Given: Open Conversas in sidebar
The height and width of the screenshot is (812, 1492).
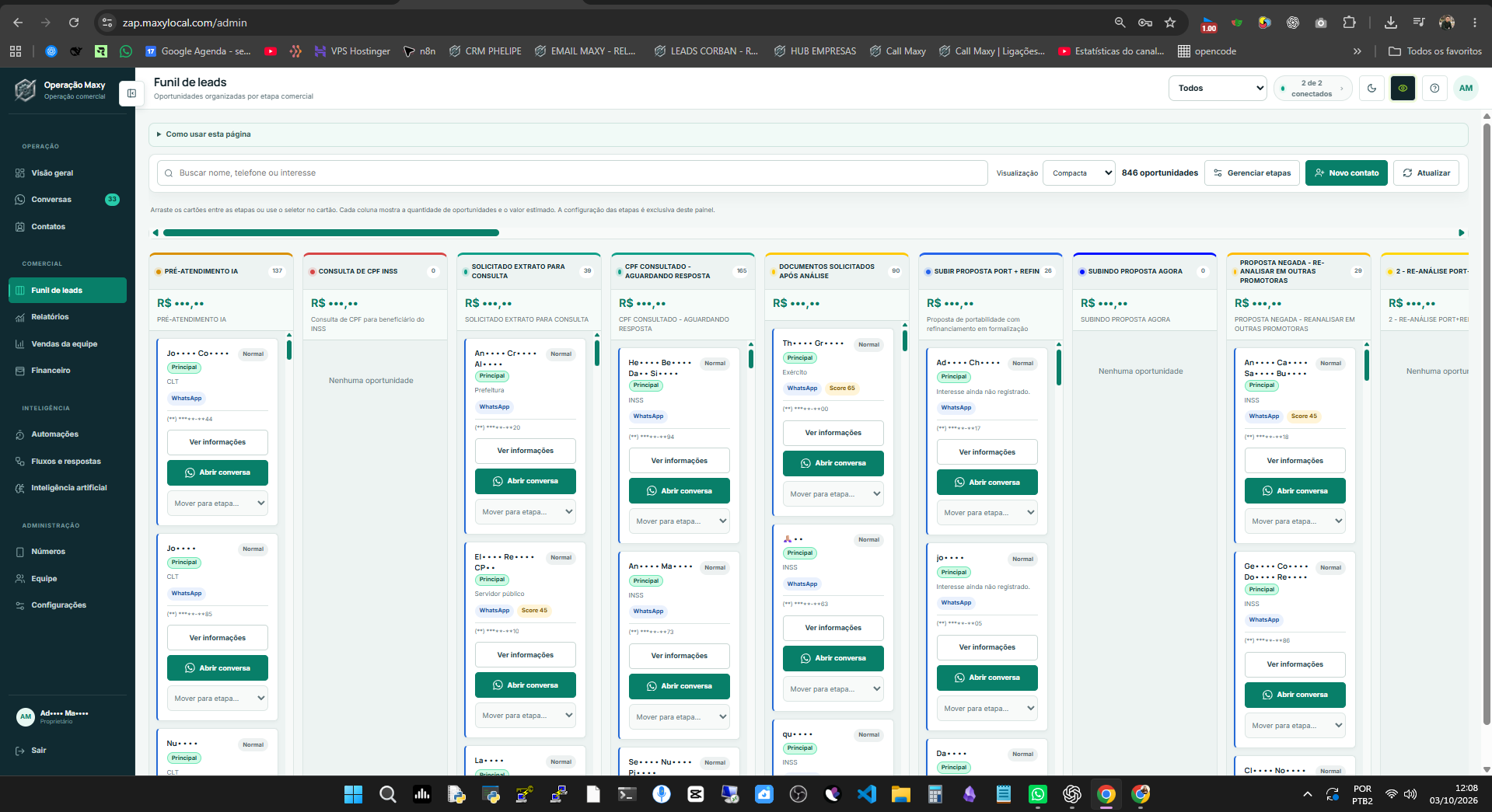Looking at the screenshot, I should pyautogui.click(x=67, y=200).
